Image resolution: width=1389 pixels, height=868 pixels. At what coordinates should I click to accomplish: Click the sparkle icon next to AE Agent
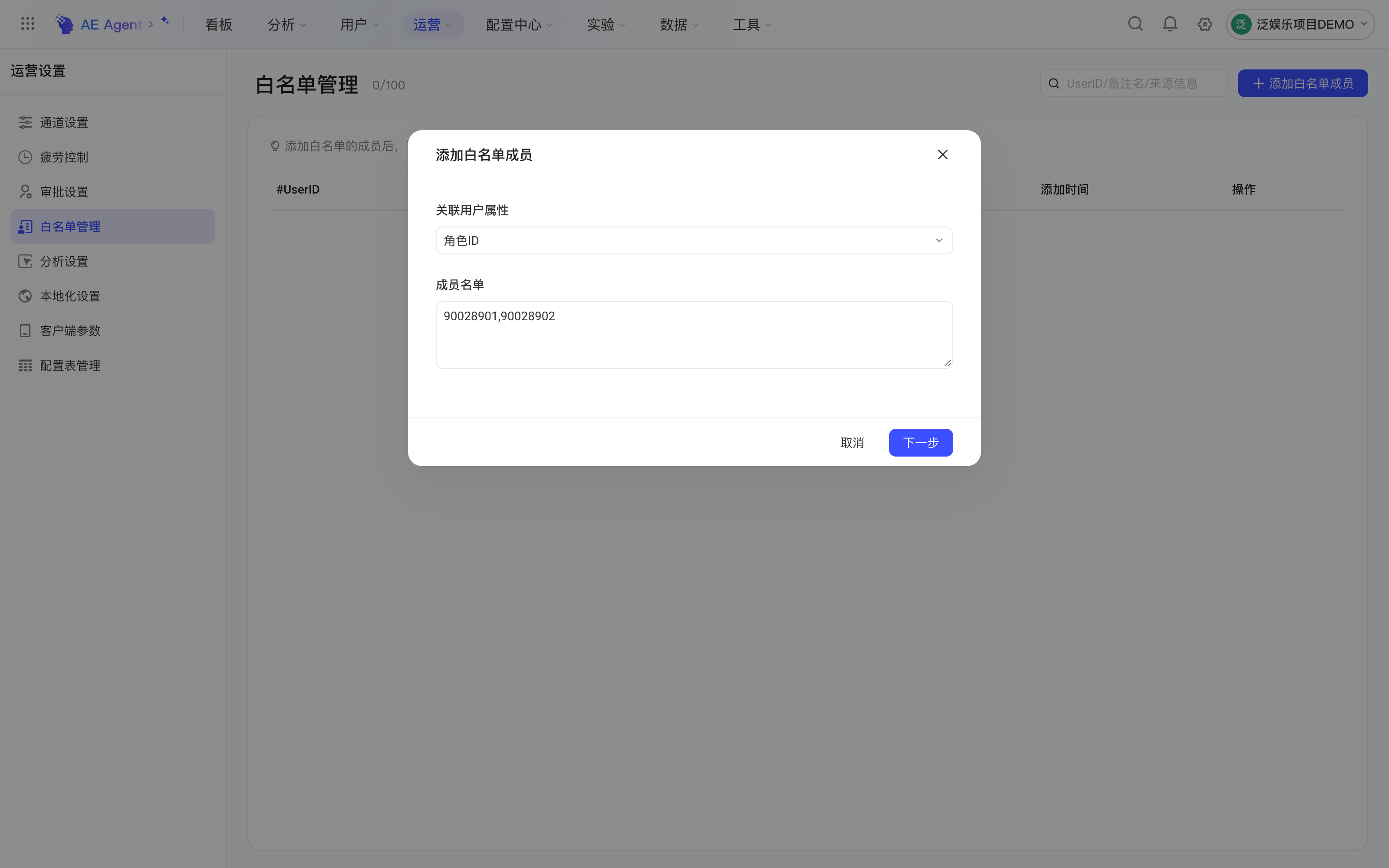point(165,21)
